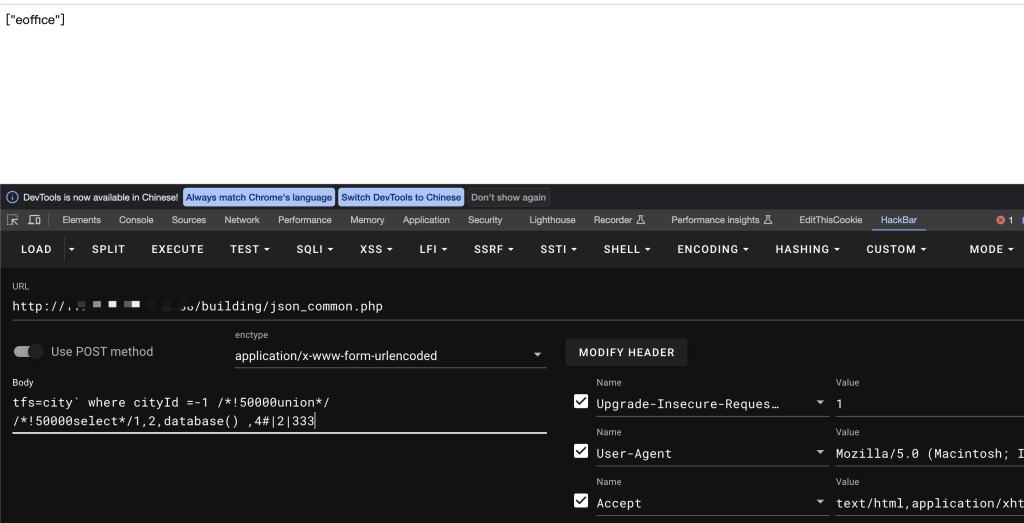Switch to the Elements tab
This screenshot has height=523, width=1024.
point(82,220)
